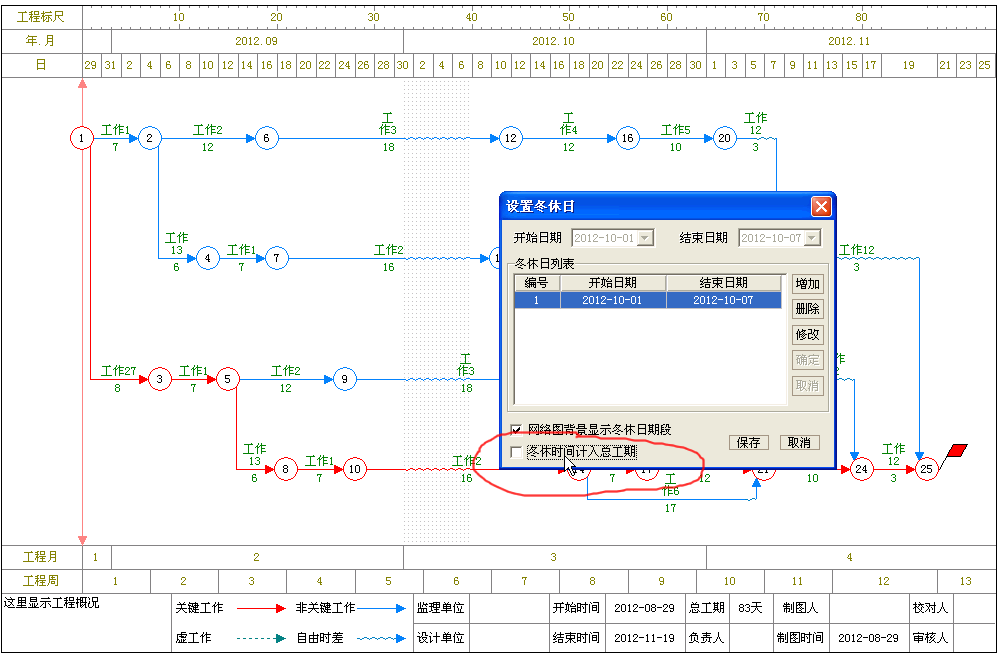
Task: Enable 冬休时间计入总工期 checkbox
Action: click(x=516, y=452)
